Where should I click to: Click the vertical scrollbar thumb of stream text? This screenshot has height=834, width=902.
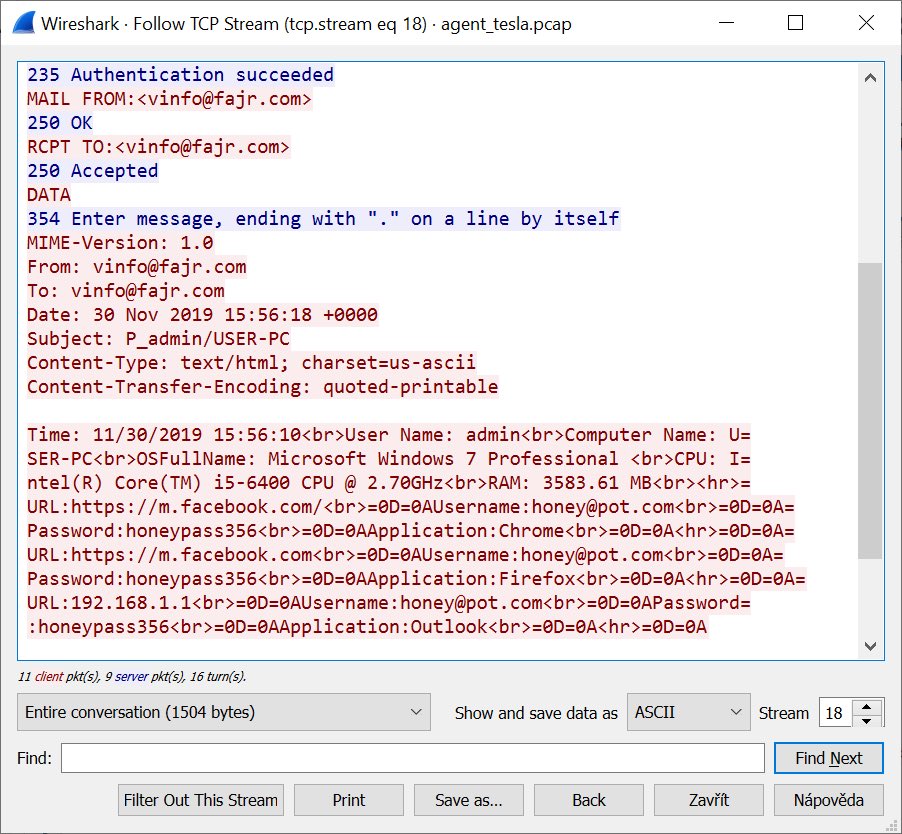point(870,410)
